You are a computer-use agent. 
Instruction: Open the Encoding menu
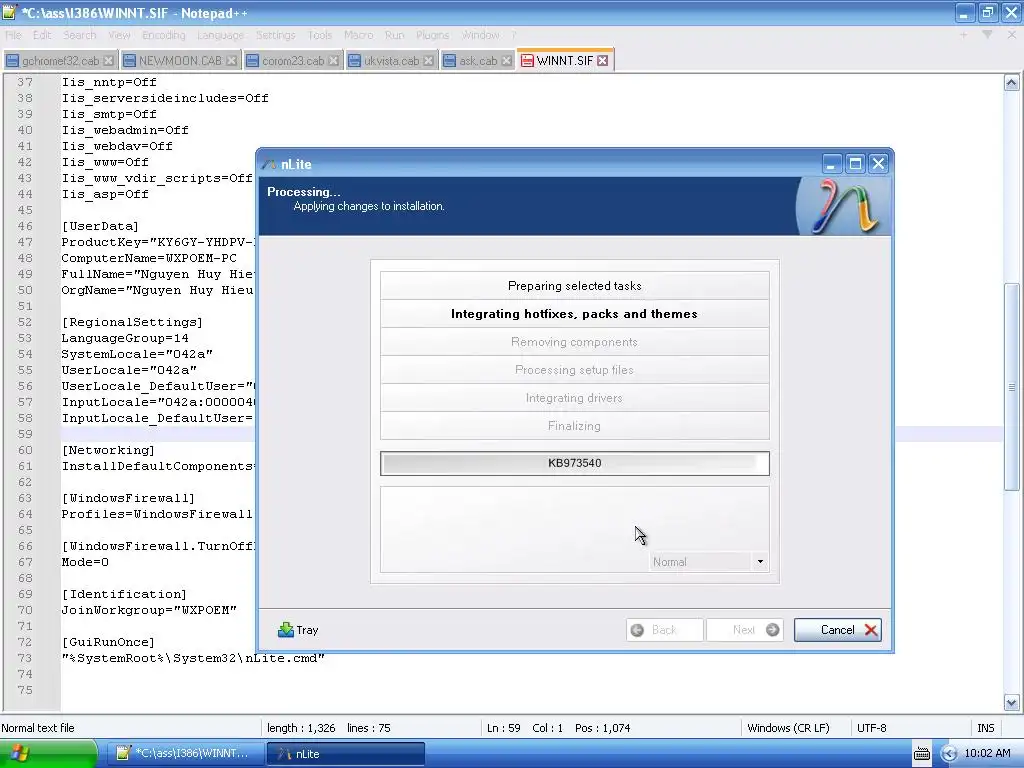[x=164, y=35]
